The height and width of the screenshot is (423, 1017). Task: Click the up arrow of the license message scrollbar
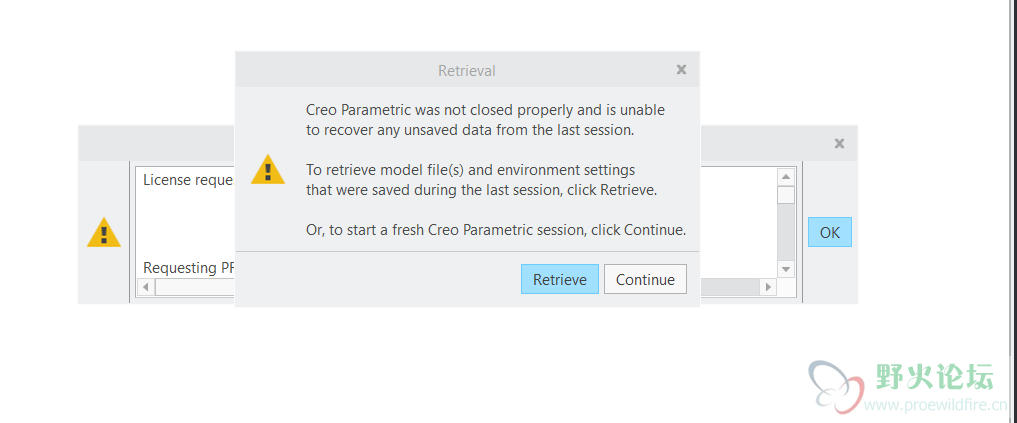tap(786, 177)
